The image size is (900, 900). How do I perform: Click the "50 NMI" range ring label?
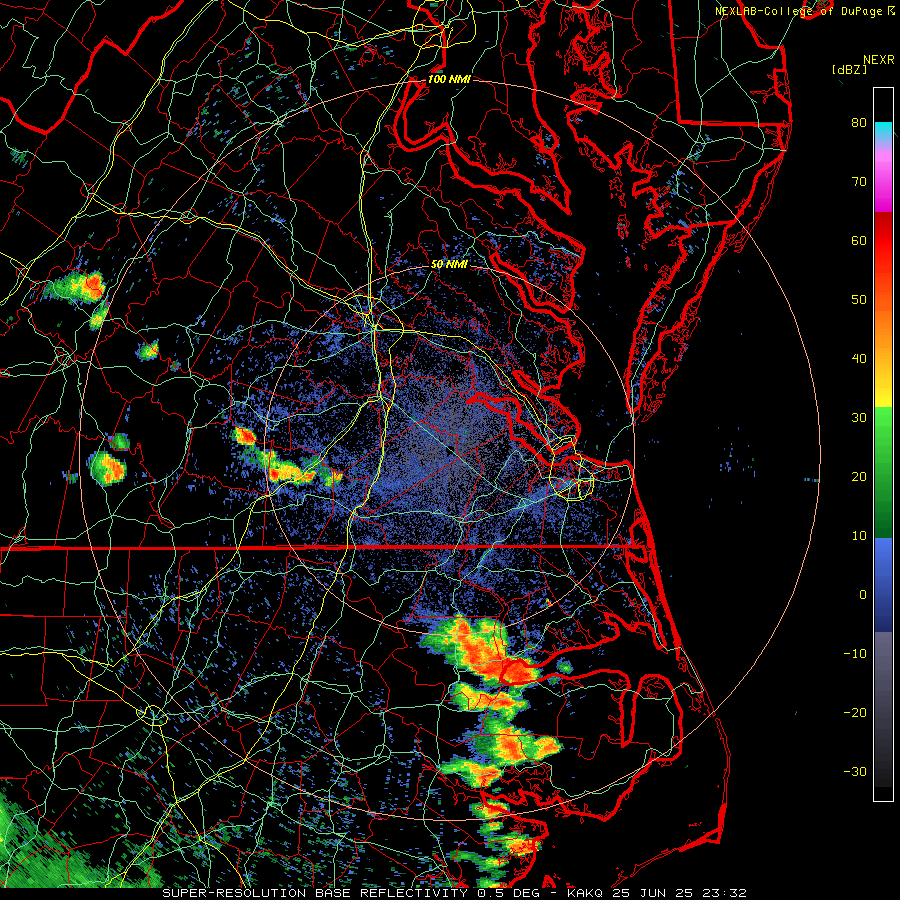(x=449, y=265)
